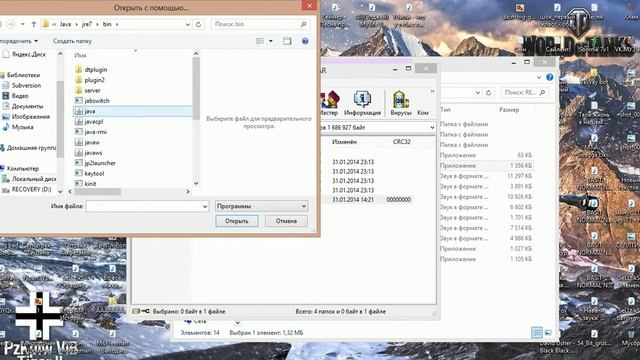Open the Программы file type dropdown
Viewport: 640px width, 360px height.
point(261,206)
